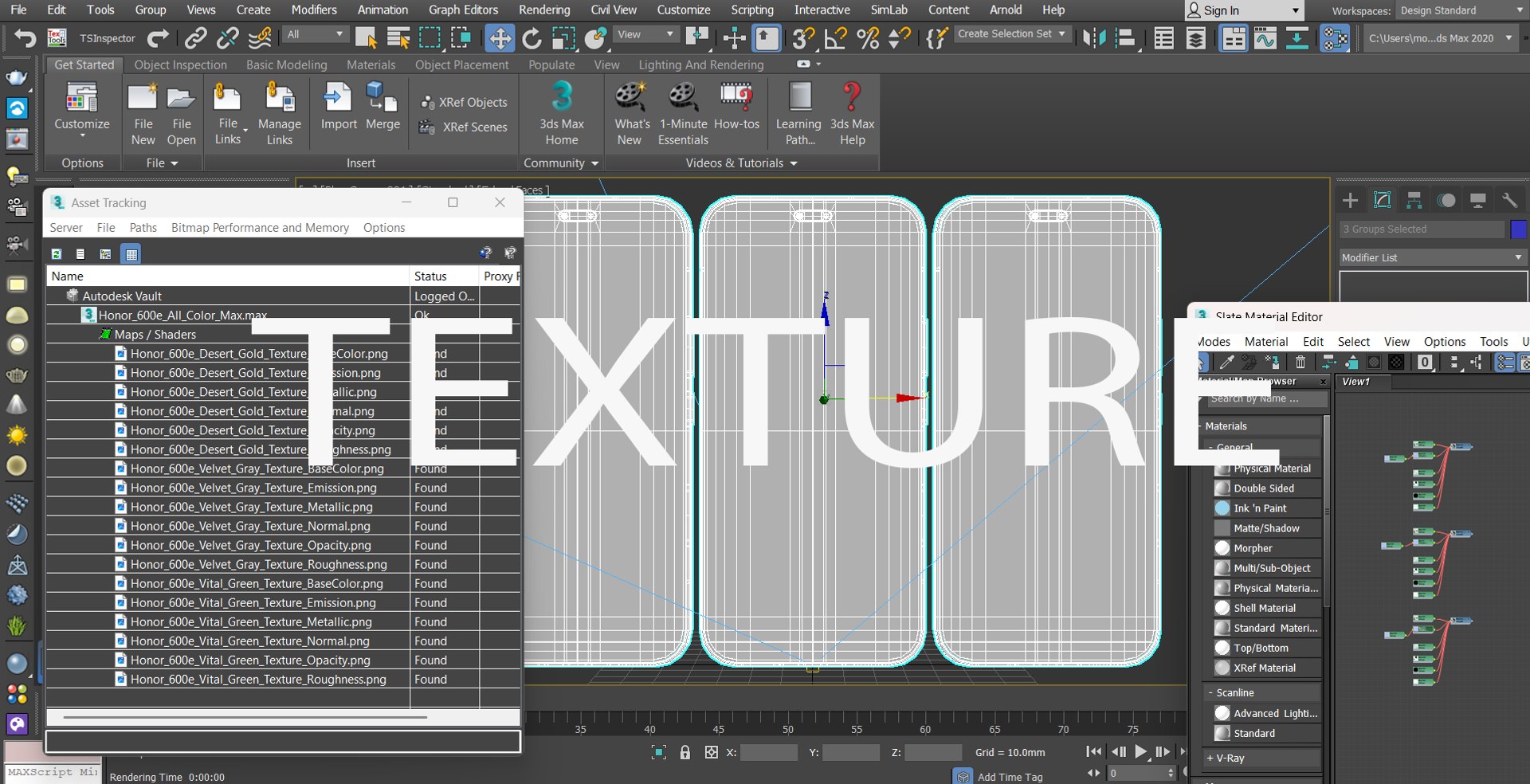Choose the Select Object tool
This screenshot has width=1530, height=784.
[366, 37]
